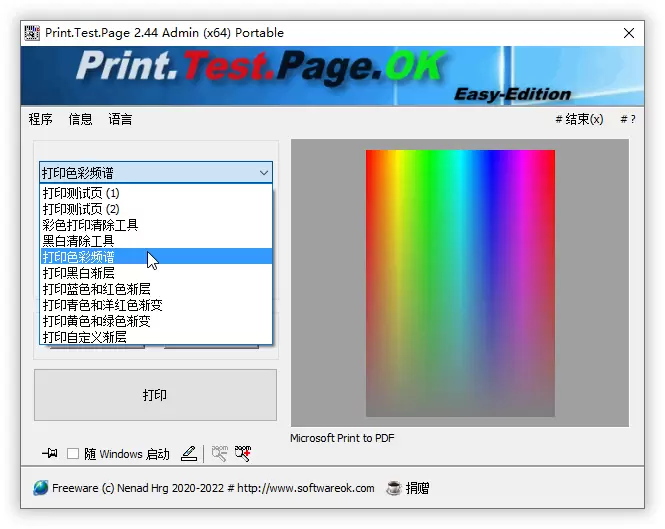This screenshot has height=529, width=665.
Task: Click # 结束(x) menu item
Action: click(579, 119)
